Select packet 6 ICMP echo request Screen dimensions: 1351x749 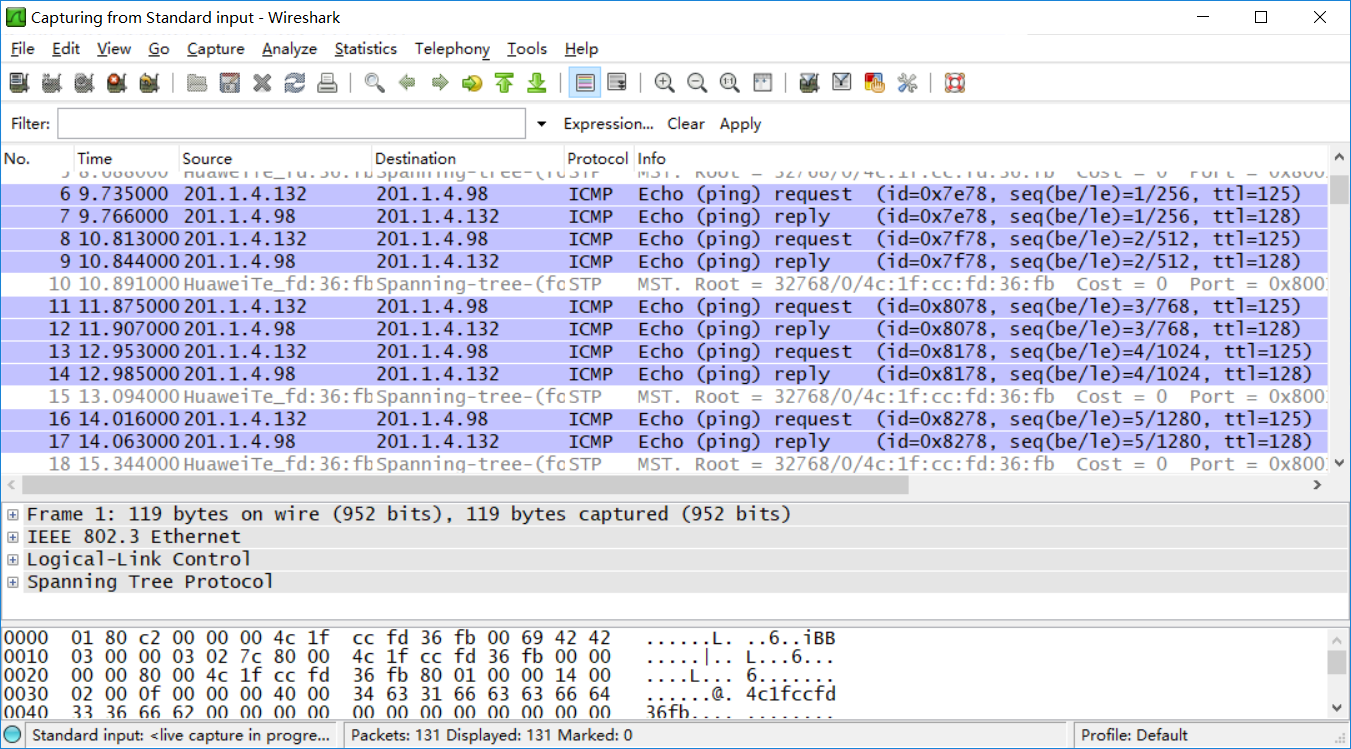[x=665, y=194]
